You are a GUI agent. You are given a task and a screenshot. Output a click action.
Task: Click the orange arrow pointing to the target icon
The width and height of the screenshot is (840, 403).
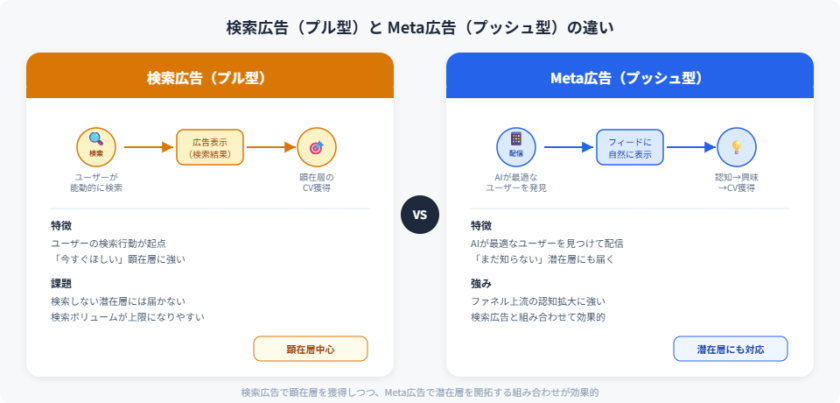(x=271, y=147)
